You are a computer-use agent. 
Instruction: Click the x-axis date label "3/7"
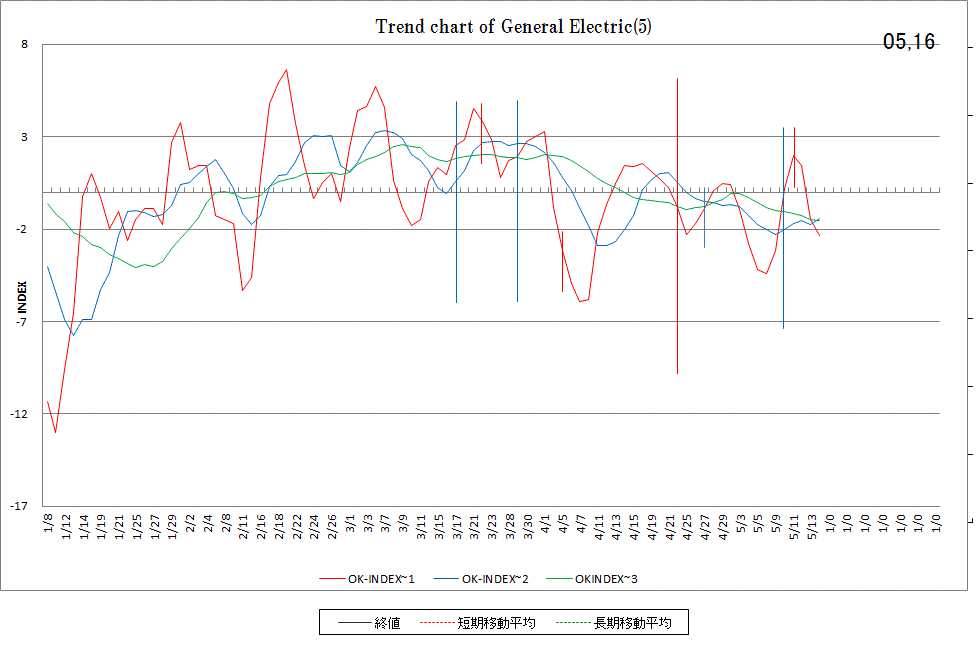pos(385,523)
